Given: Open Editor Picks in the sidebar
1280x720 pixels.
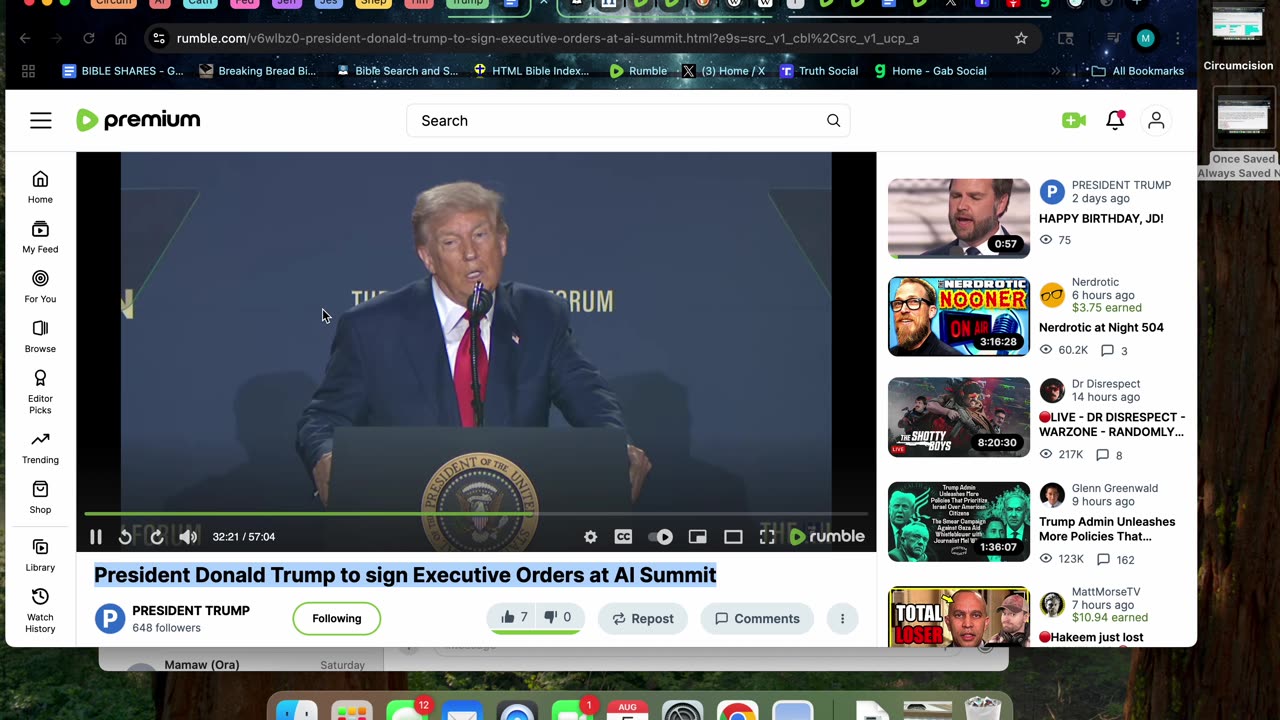Looking at the screenshot, I should (x=40, y=392).
